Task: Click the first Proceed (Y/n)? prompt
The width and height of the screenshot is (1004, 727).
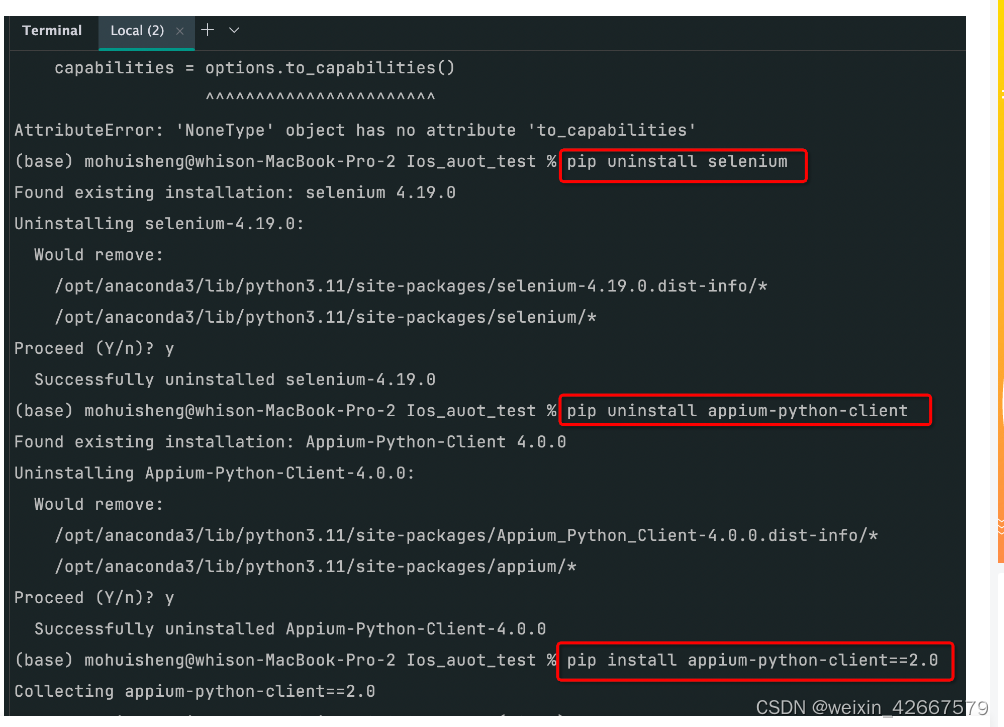Action: (90, 348)
